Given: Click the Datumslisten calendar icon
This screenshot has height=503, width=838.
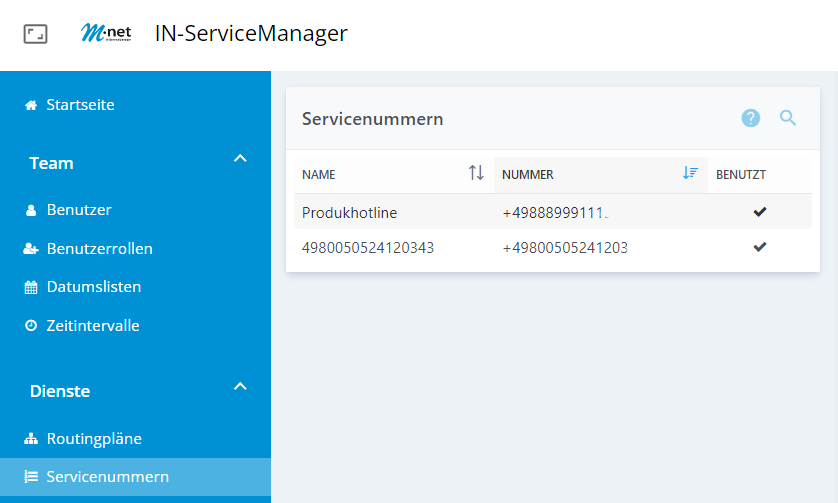Looking at the screenshot, I should point(31,287).
